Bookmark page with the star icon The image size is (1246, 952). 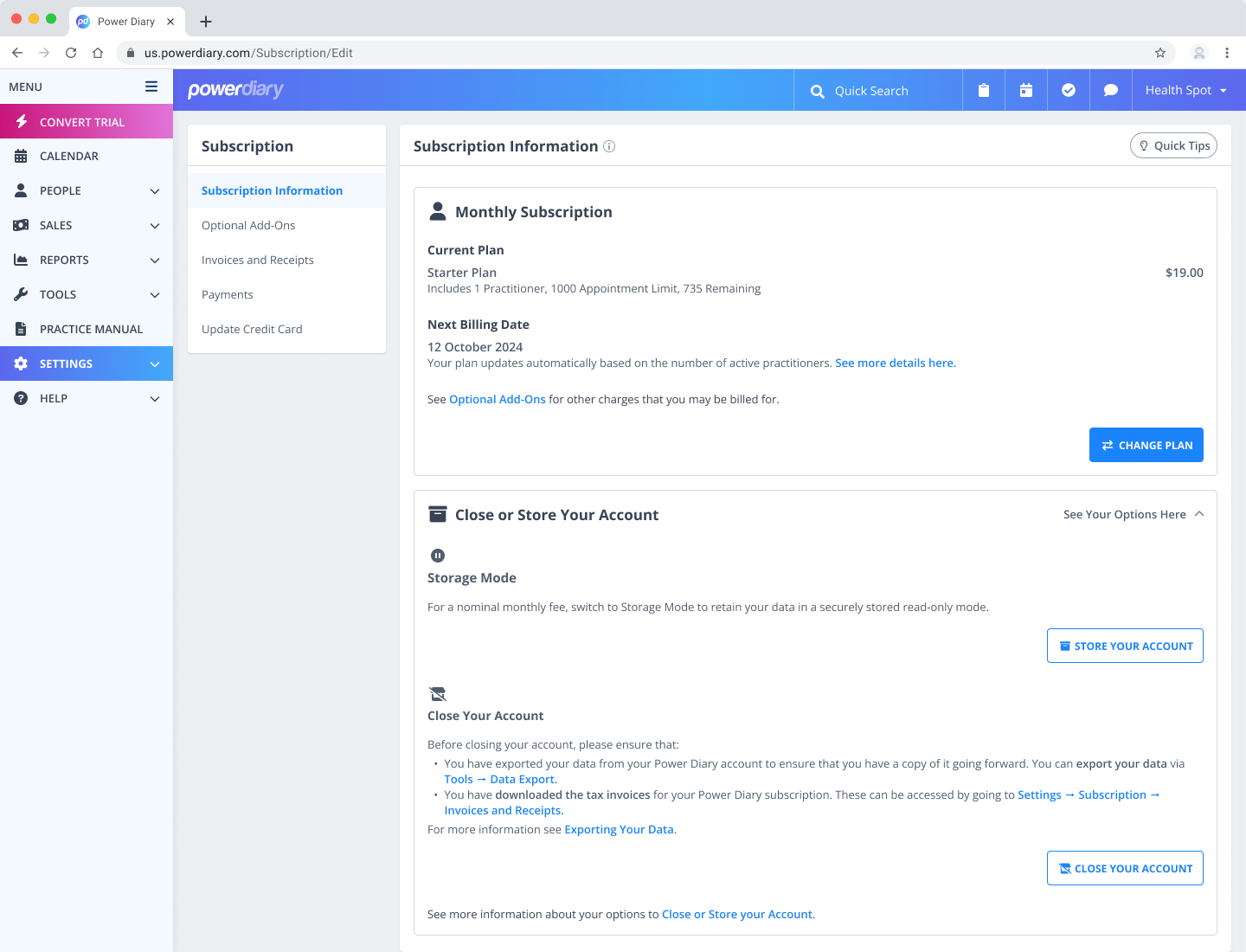point(1160,53)
